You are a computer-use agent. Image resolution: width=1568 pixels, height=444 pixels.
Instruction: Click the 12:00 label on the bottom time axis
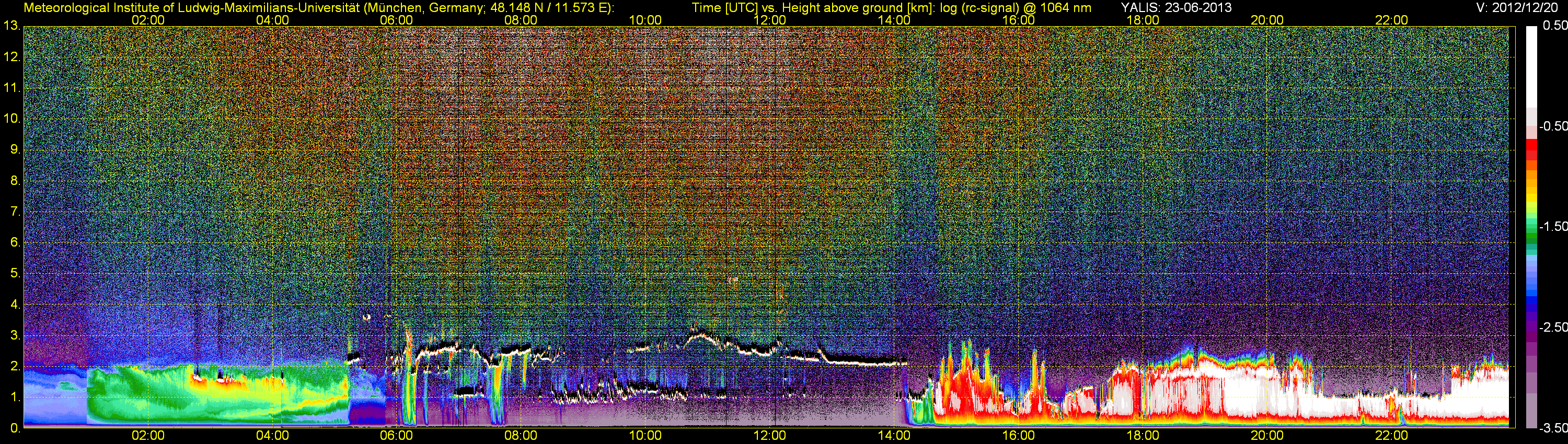770,436
